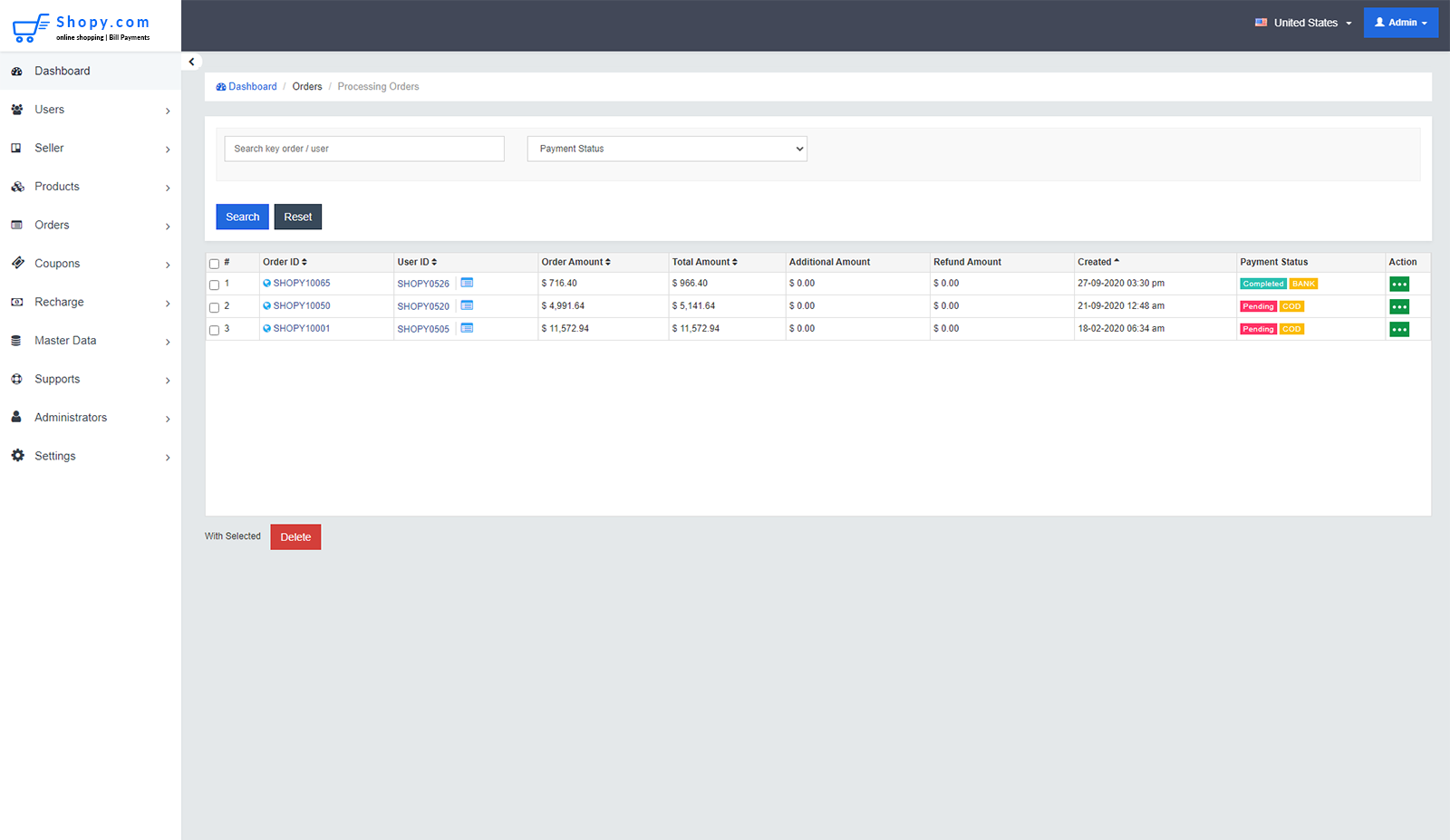Click the globe icon beside SHOPY10065
1450x840 pixels.
click(267, 283)
